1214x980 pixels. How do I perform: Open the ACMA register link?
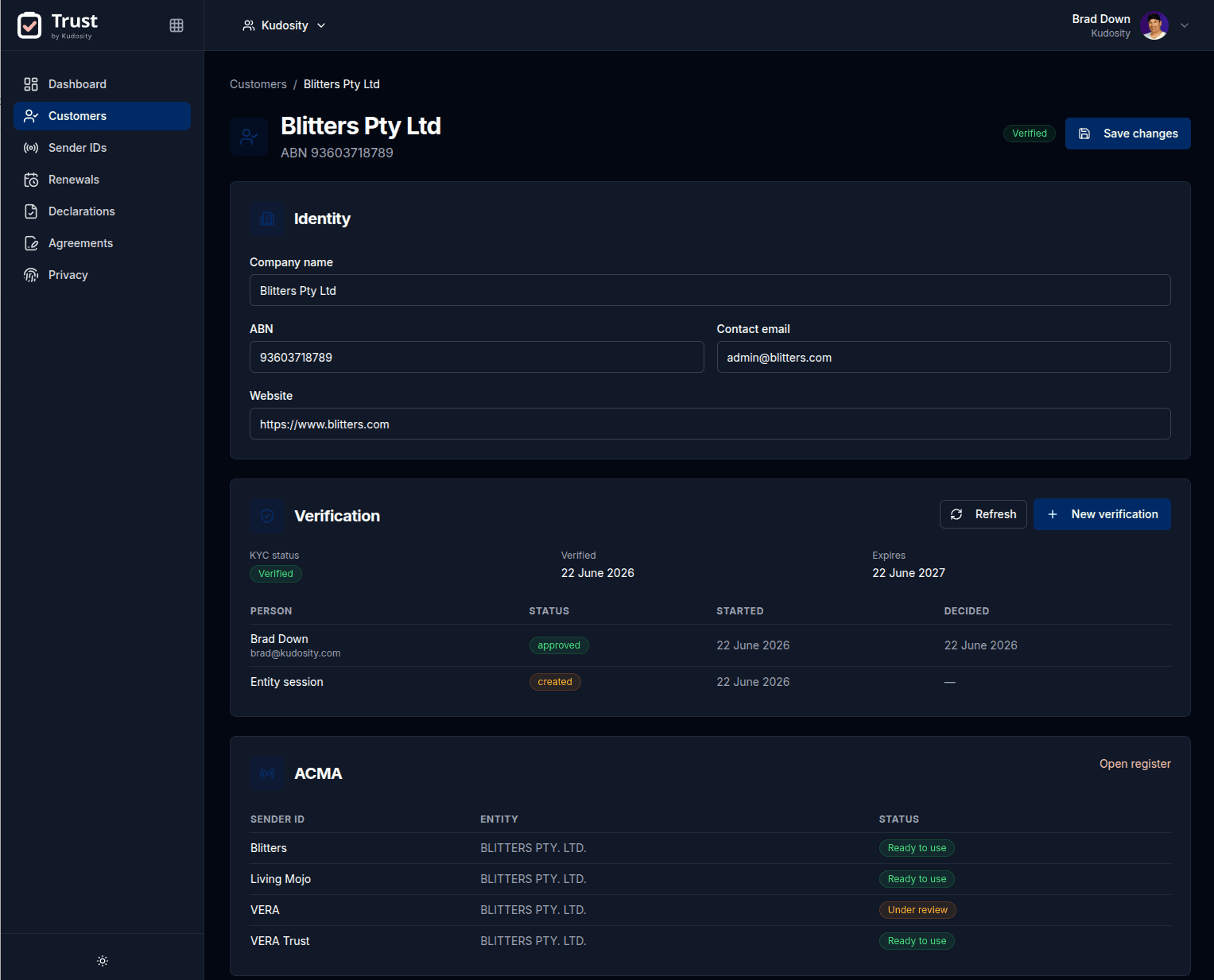point(1134,764)
